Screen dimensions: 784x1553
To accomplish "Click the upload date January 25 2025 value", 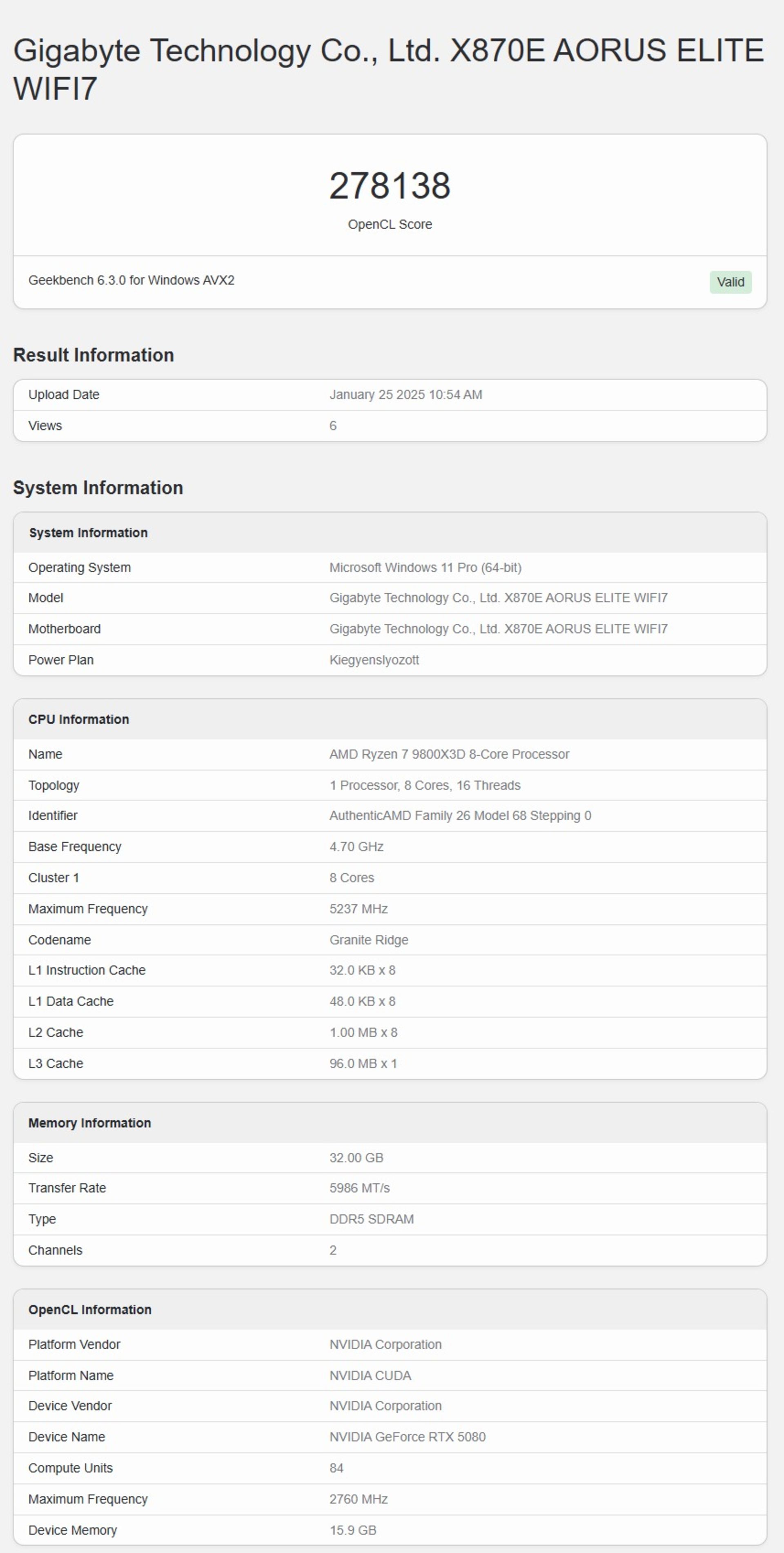I will coord(405,395).
